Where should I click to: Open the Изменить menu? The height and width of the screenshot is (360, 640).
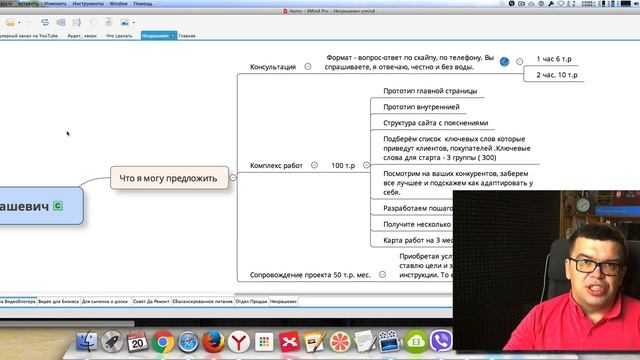55,4
